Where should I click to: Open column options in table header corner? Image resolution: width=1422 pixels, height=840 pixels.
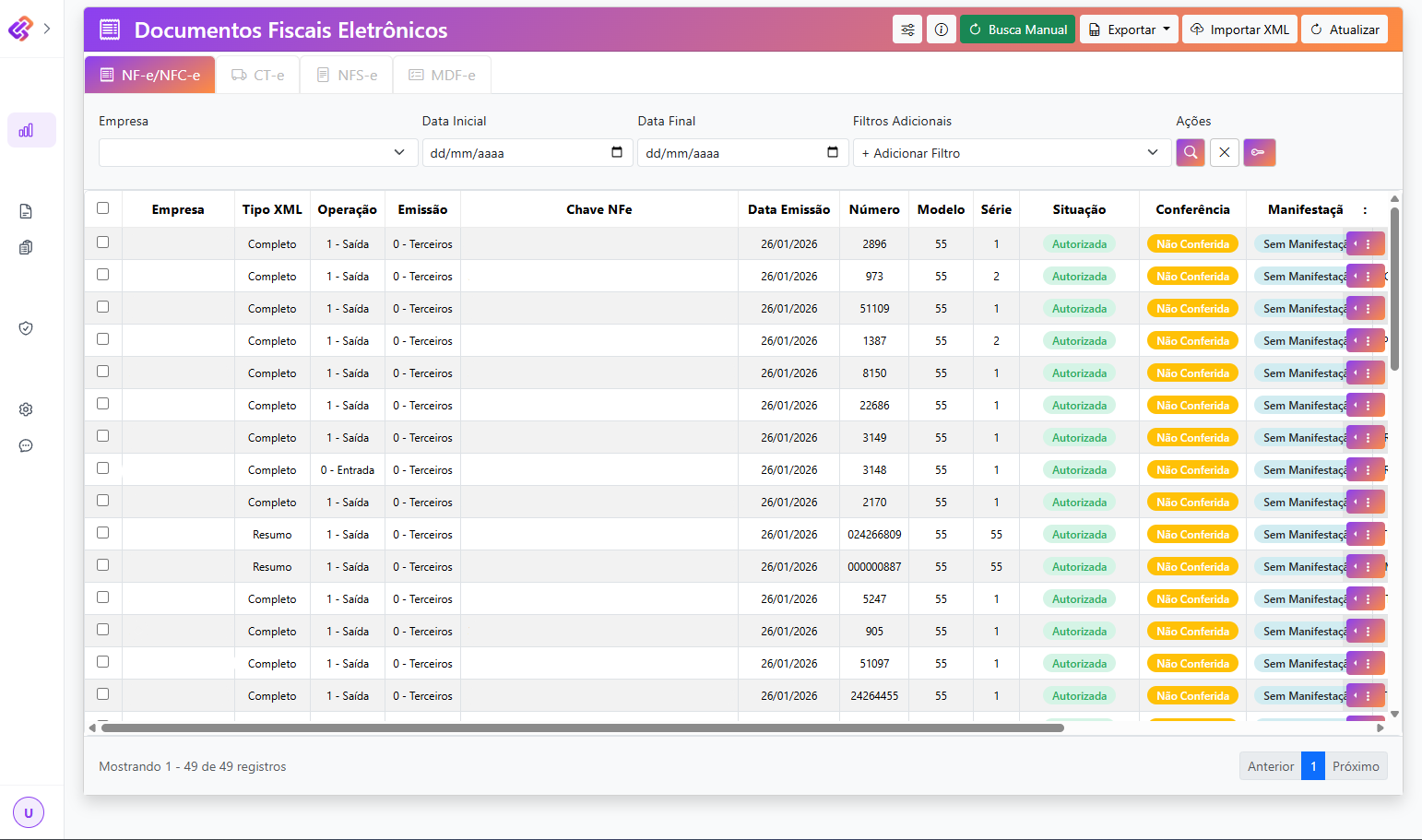(x=1365, y=210)
